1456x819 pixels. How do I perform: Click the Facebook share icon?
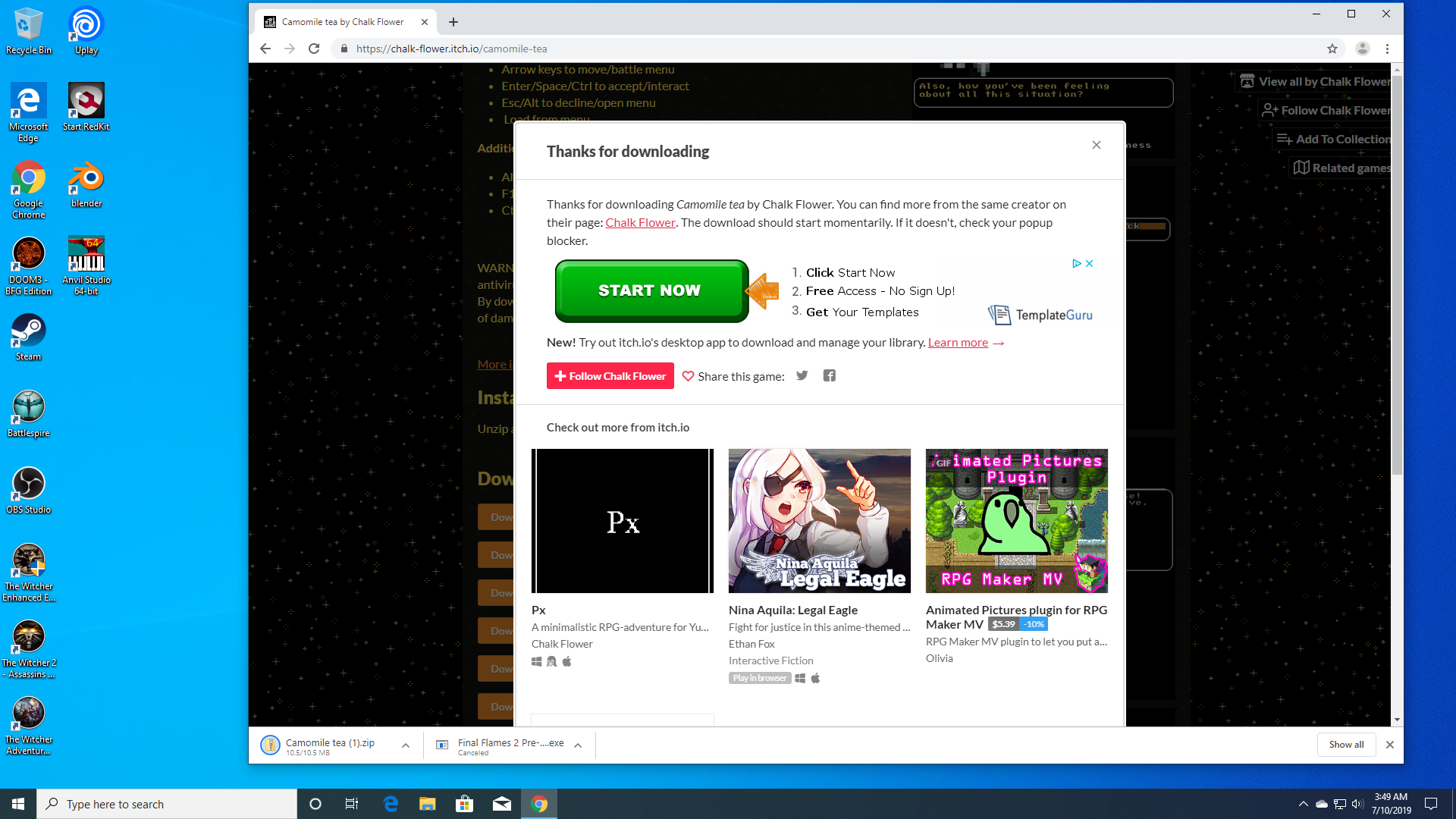[x=829, y=375]
